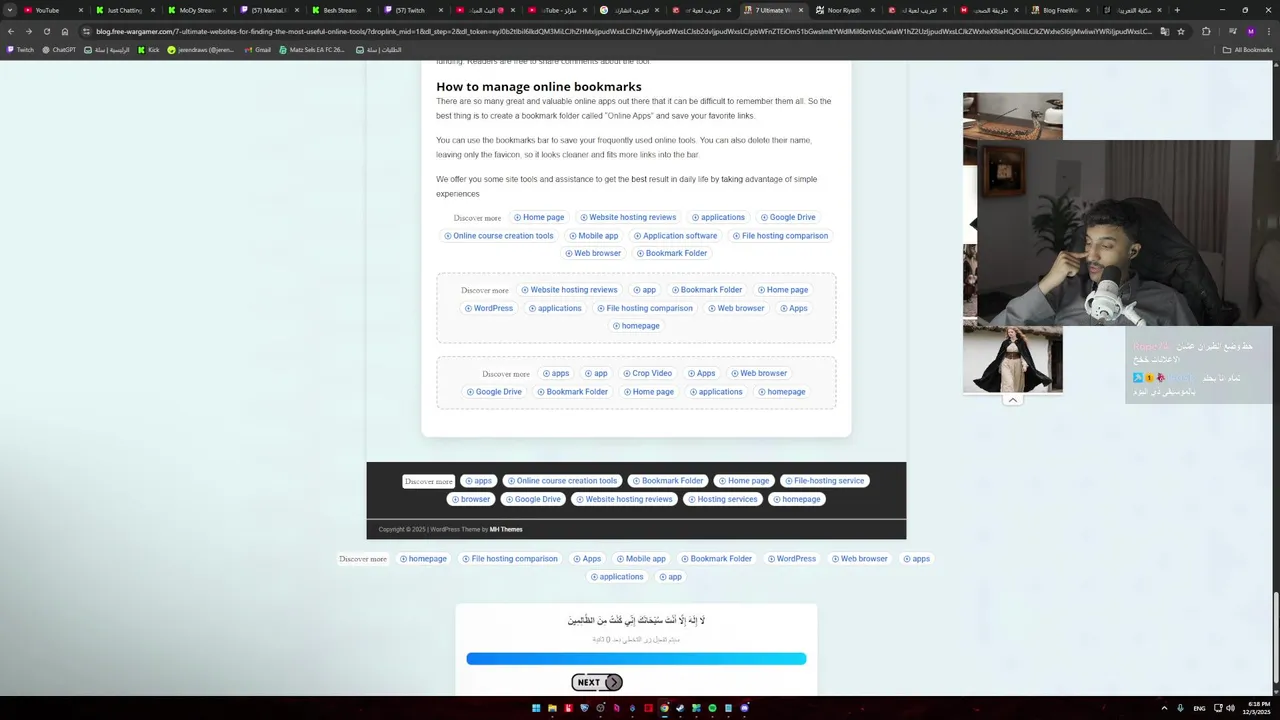Open the Twitch bookmark
This screenshot has height=720, width=1280.
coord(20,49)
